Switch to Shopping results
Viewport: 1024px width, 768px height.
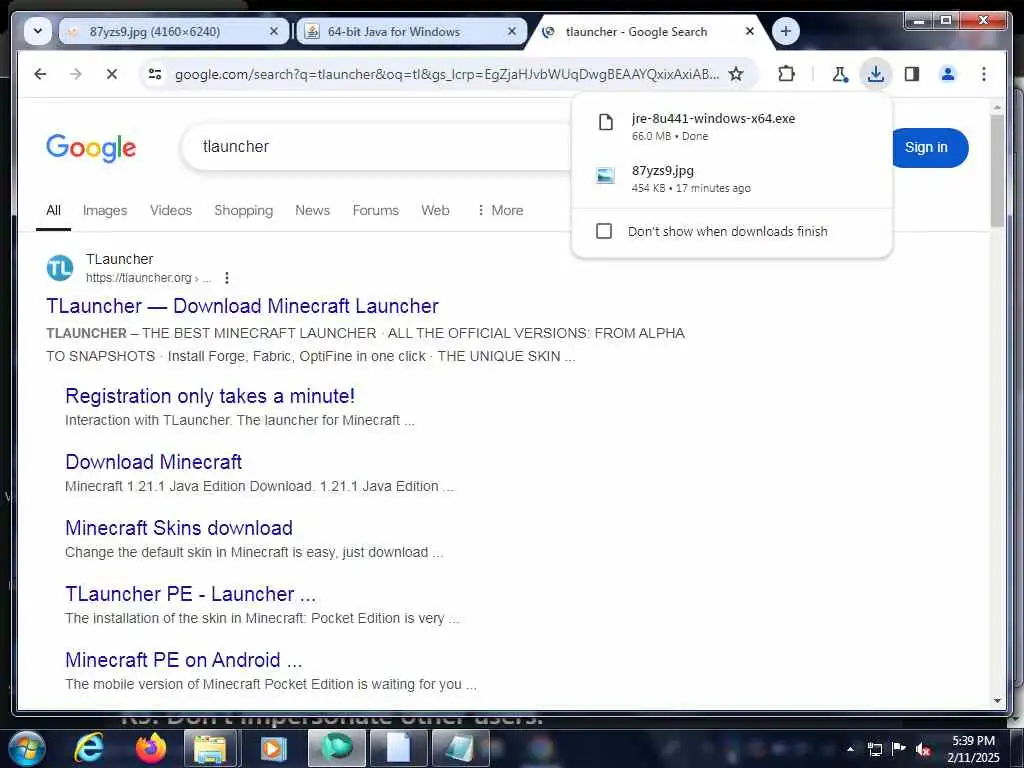tap(244, 210)
